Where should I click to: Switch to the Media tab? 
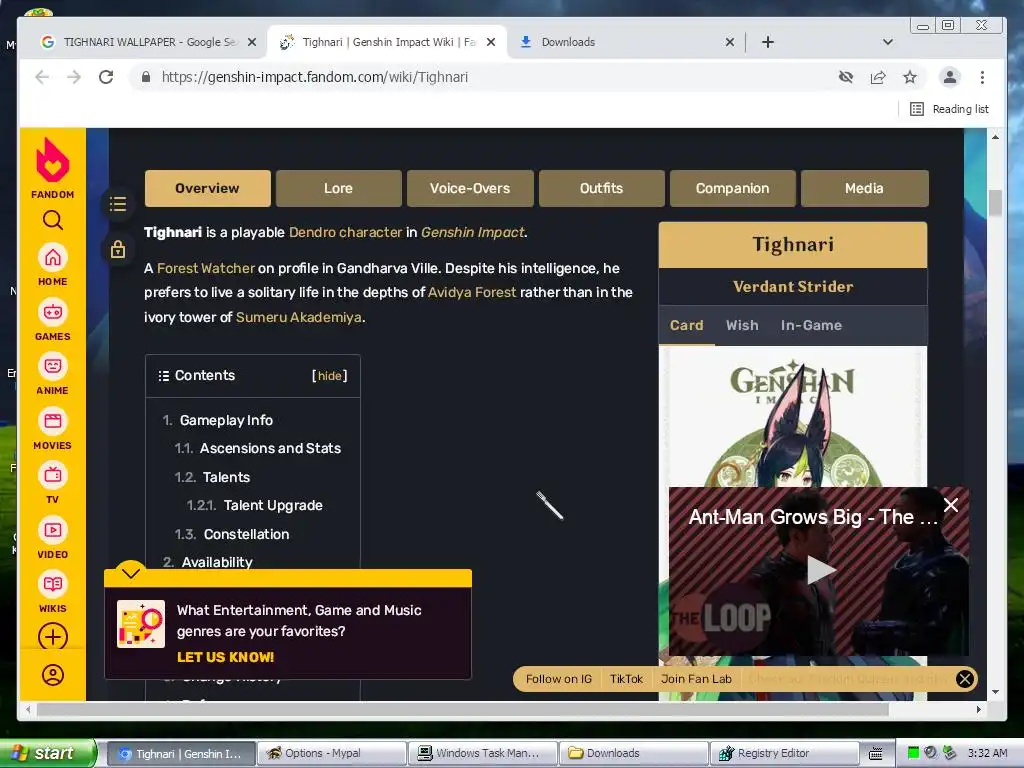[x=864, y=188]
